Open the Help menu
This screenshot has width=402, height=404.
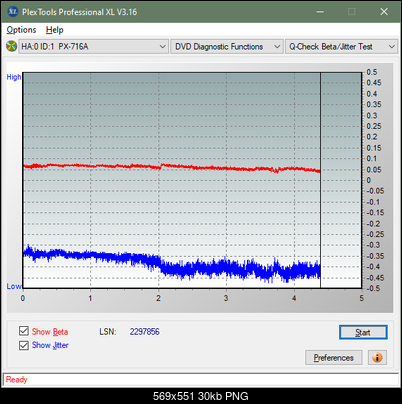[55, 30]
